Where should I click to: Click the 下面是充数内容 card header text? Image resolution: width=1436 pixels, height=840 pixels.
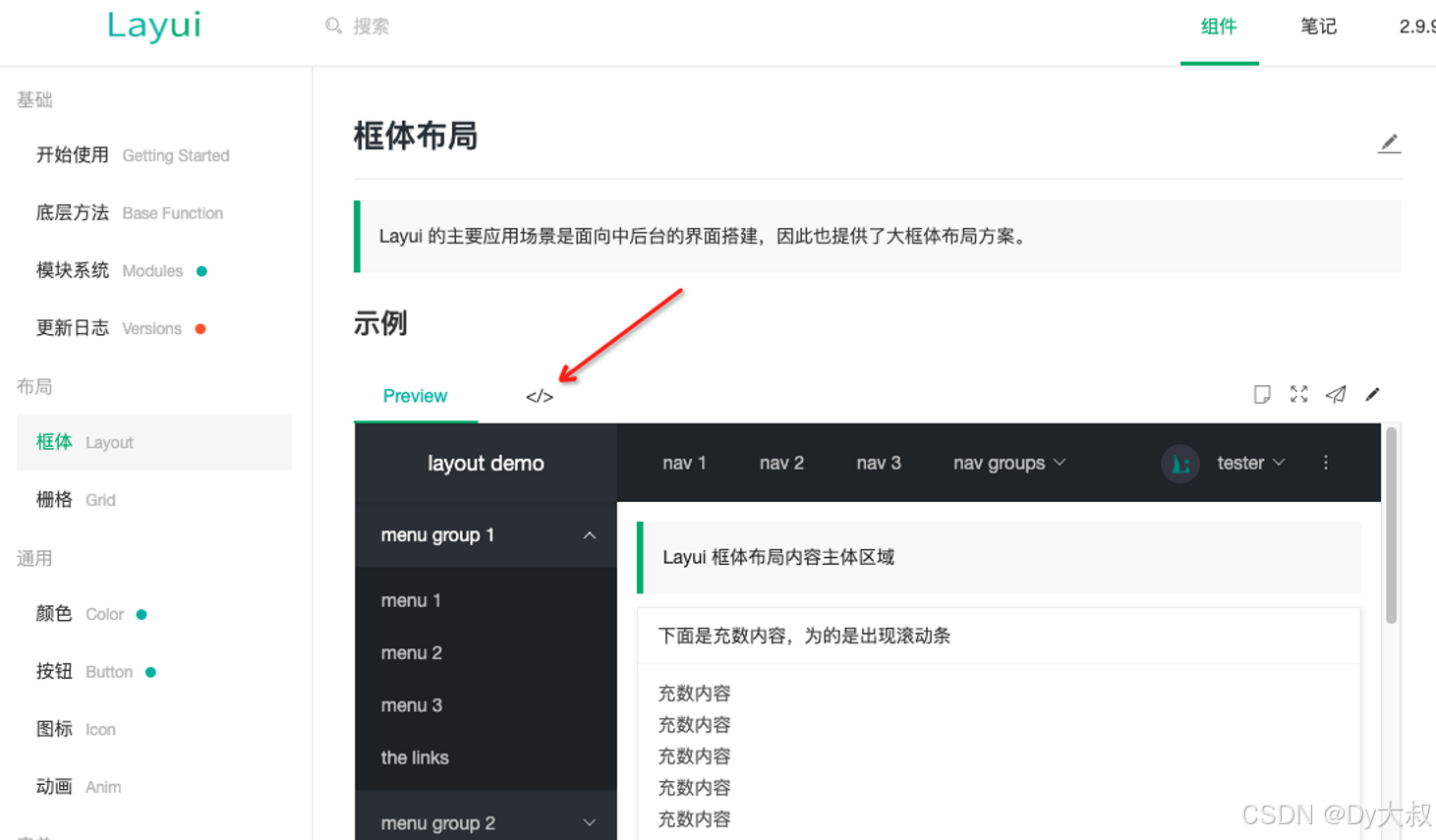tap(804, 636)
